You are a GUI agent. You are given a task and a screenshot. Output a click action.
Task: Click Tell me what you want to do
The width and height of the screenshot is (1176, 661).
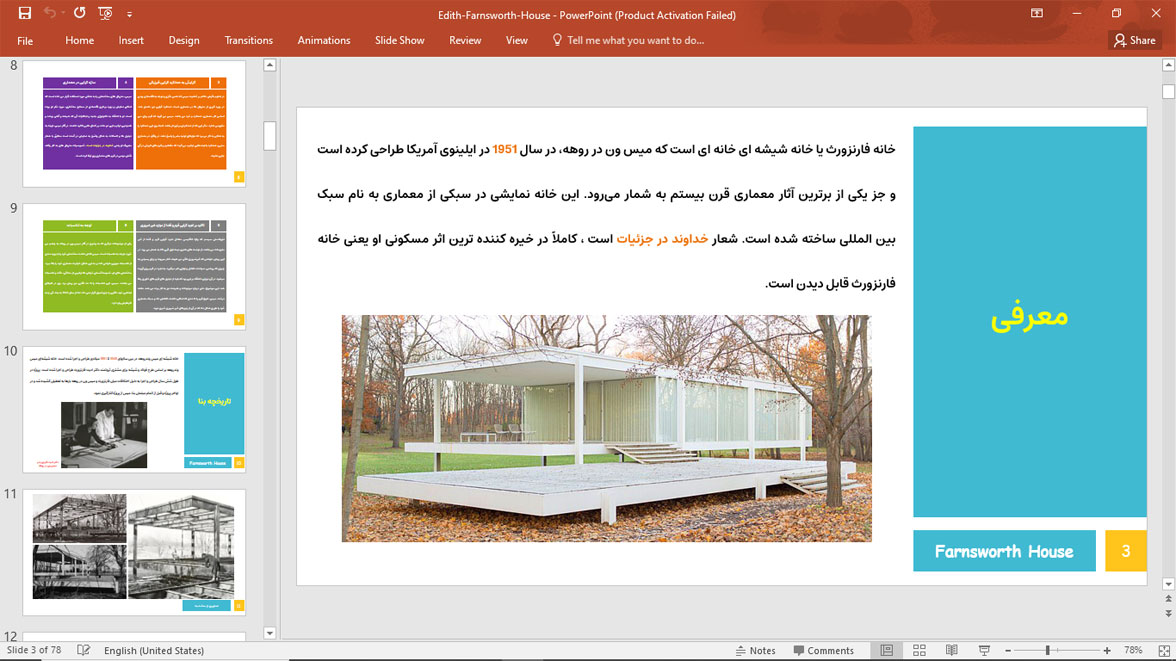635,41
